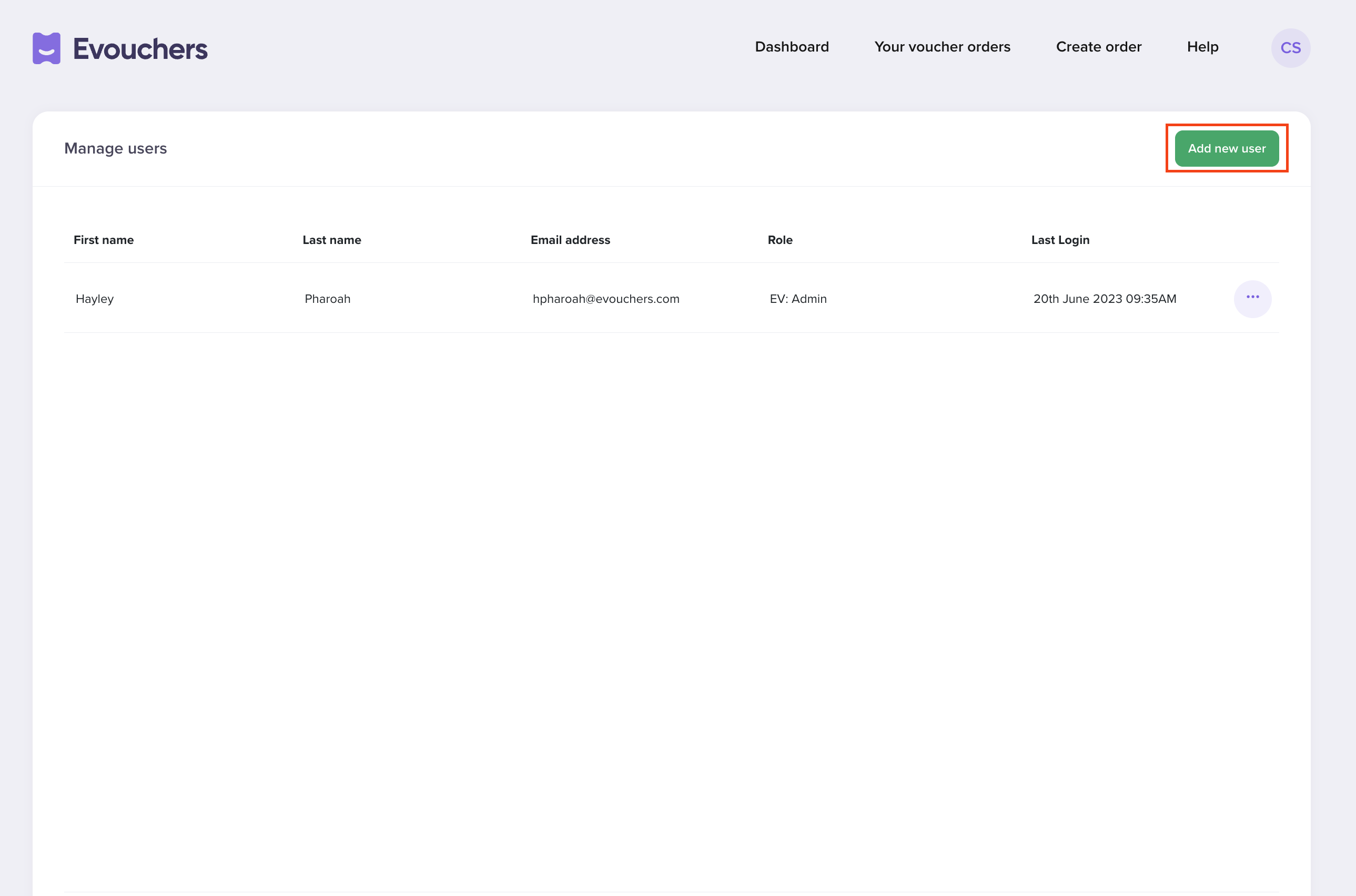
Task: Select hpharoah@evouchers.com email entry
Action: (x=606, y=298)
